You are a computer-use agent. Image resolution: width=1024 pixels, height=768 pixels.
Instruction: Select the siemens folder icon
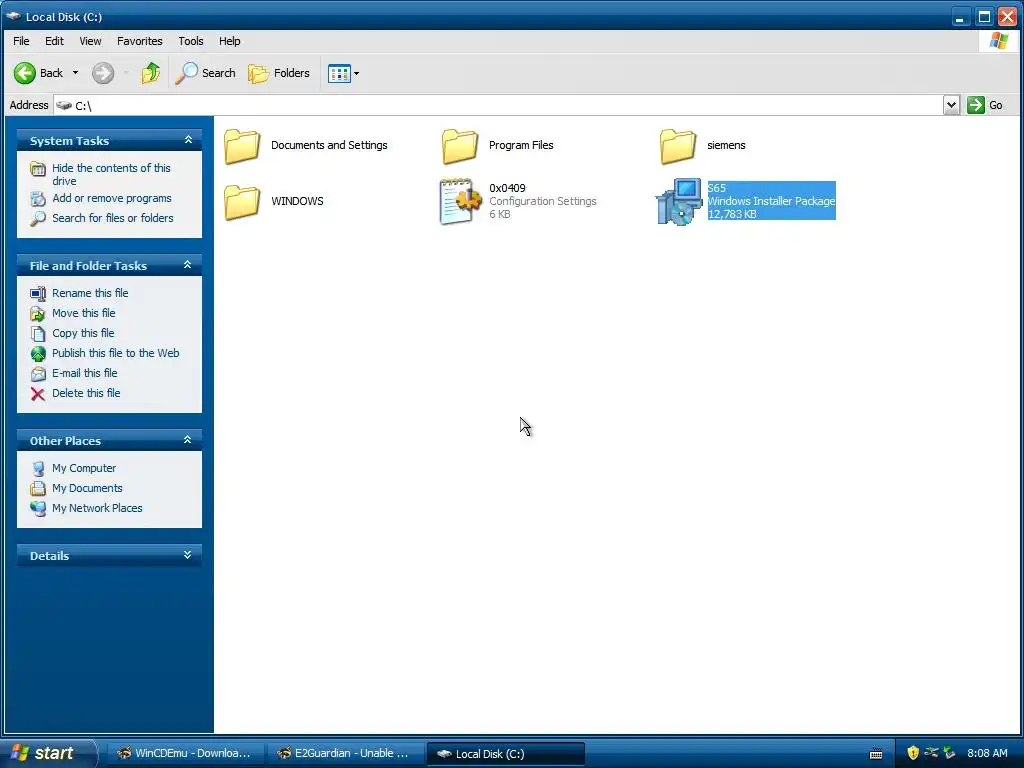(x=678, y=145)
